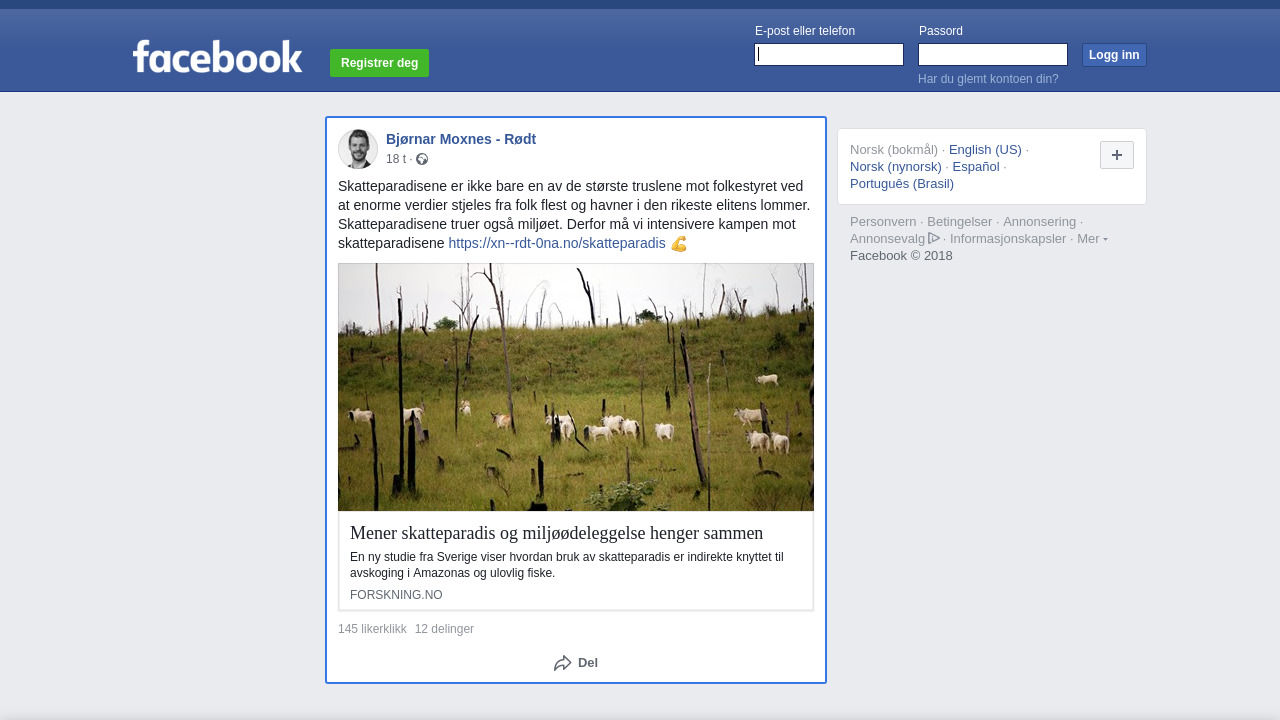
Task: Open Bjørnar Moxnes - Rødt page link
Action: [461, 139]
